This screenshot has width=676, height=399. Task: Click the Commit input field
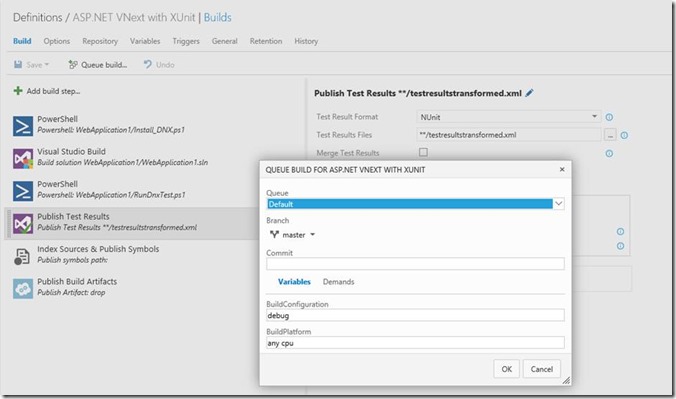415,264
